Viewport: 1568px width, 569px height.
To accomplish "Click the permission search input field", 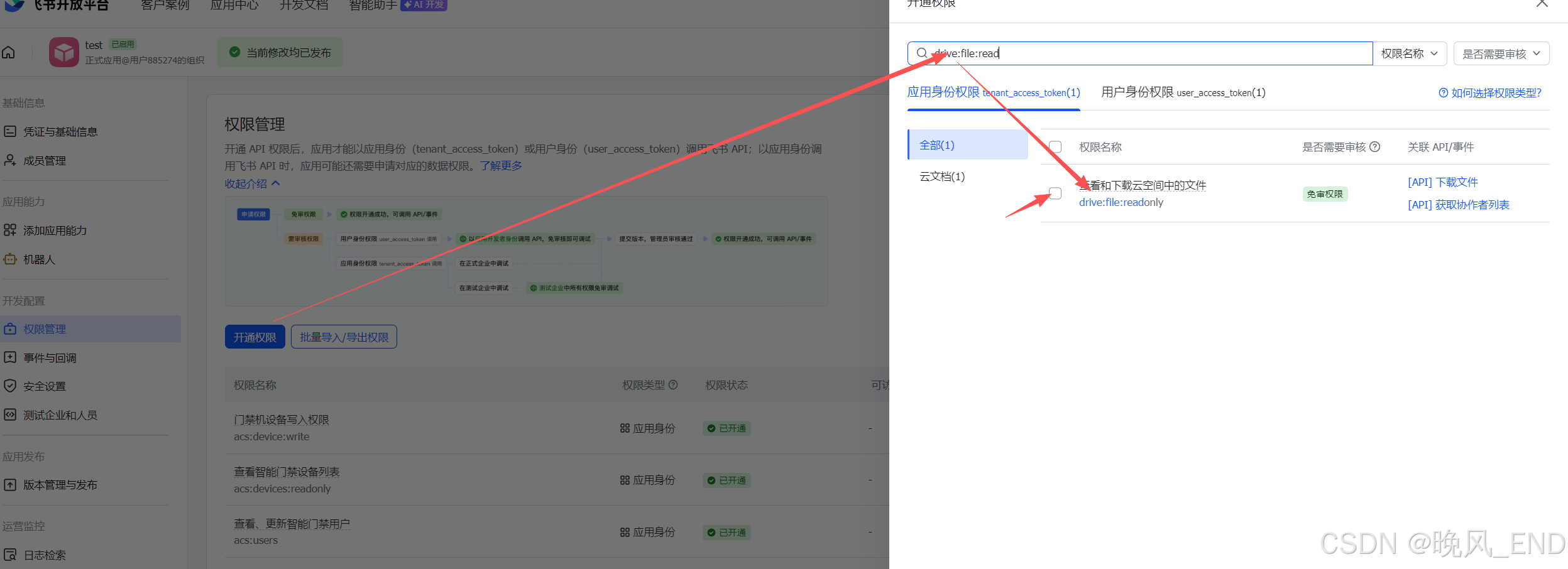I will tap(1150, 53).
